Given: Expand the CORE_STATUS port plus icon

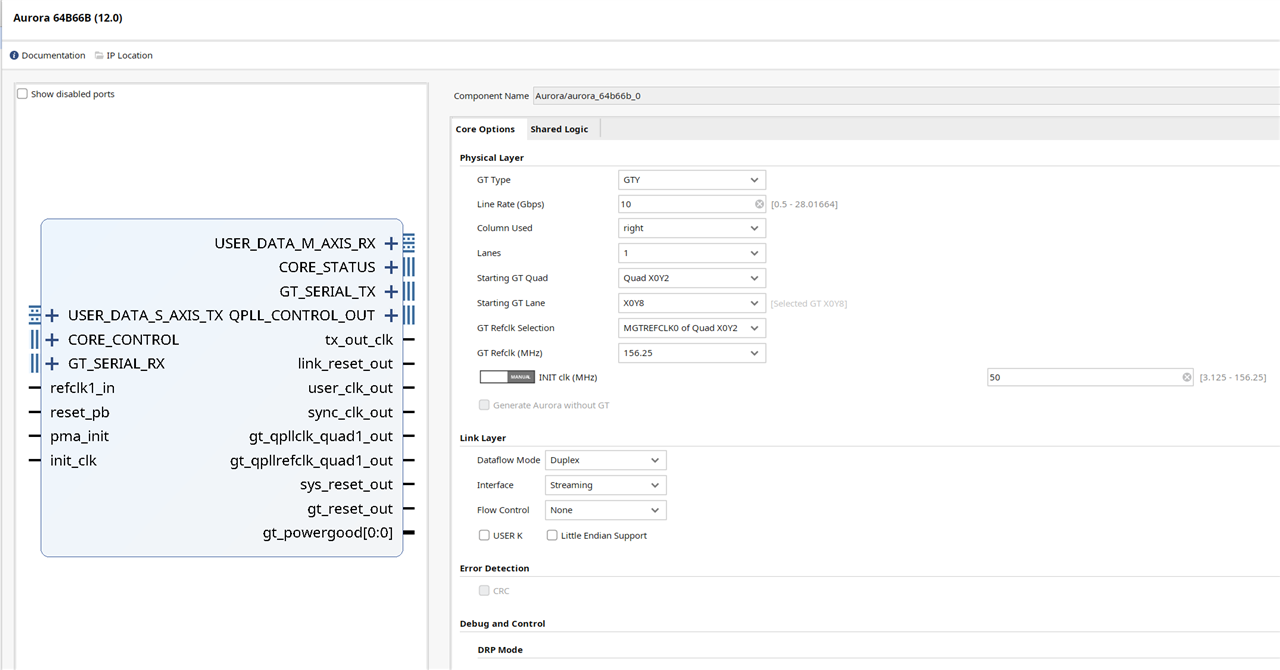Looking at the screenshot, I should point(391,267).
